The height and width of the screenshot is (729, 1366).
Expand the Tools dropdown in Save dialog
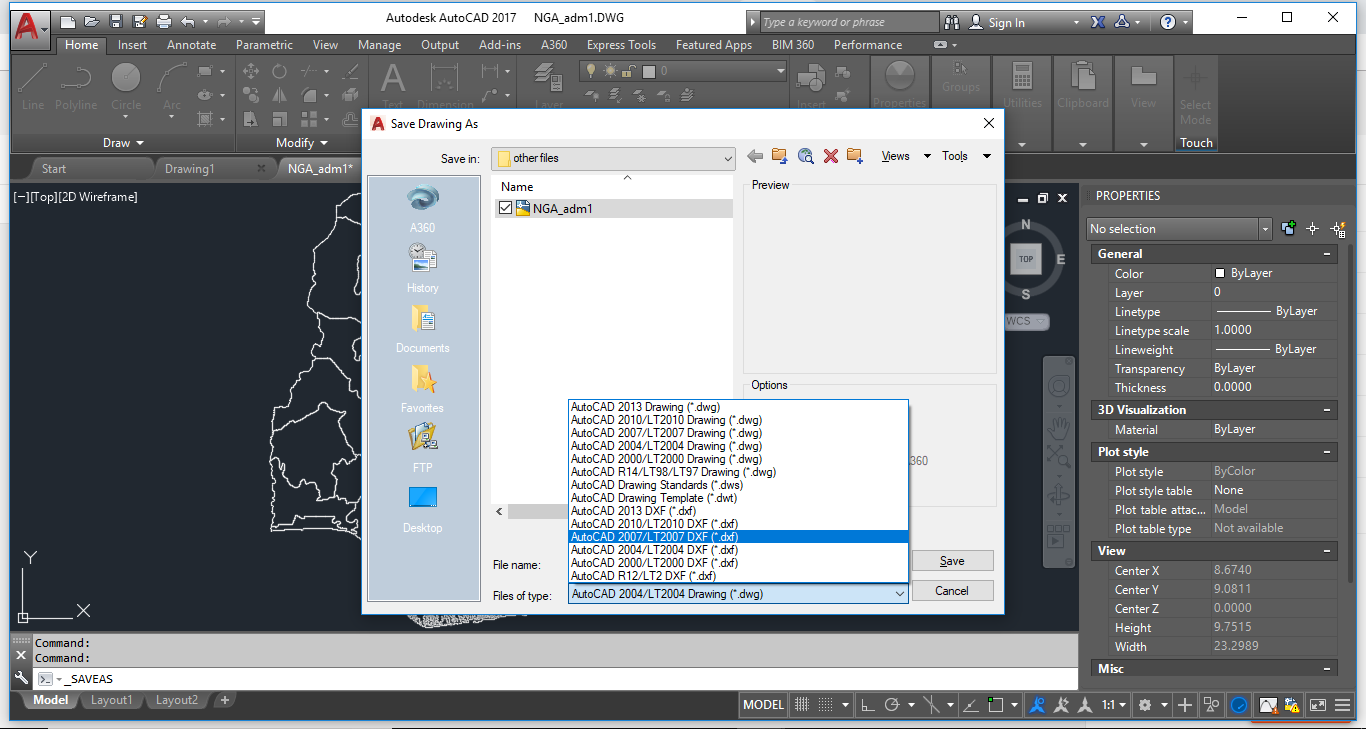pos(954,156)
